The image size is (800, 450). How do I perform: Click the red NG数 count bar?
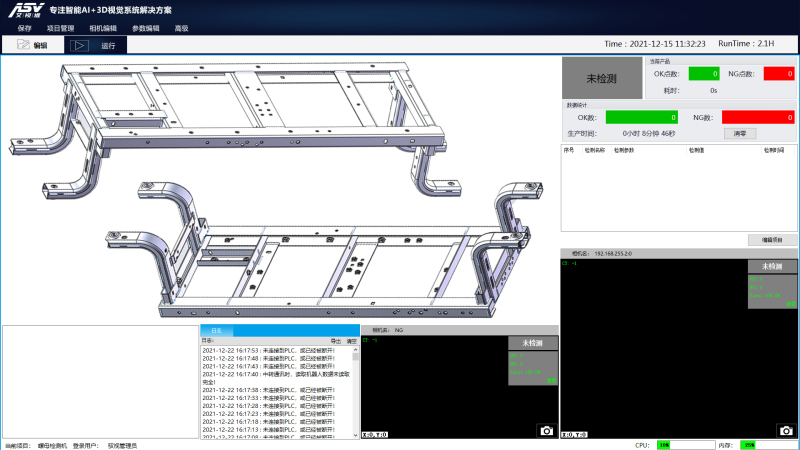pyautogui.click(x=757, y=117)
